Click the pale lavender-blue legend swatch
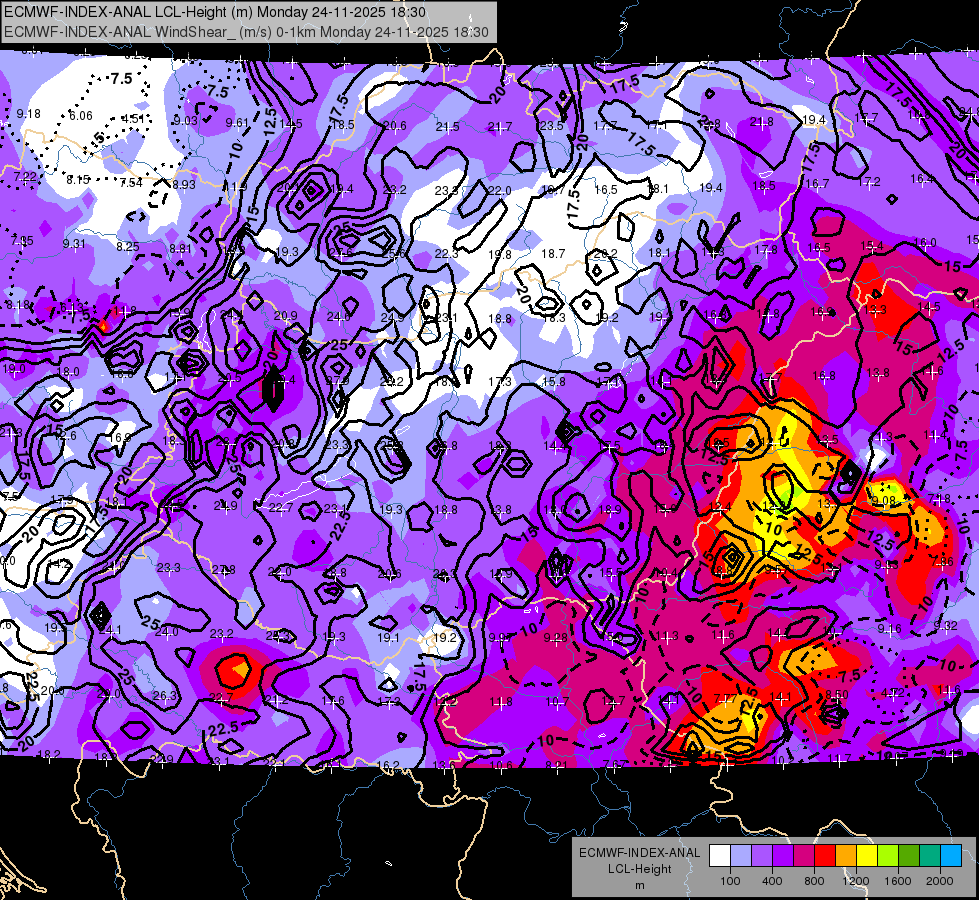The width and height of the screenshot is (979, 900). pos(741,856)
